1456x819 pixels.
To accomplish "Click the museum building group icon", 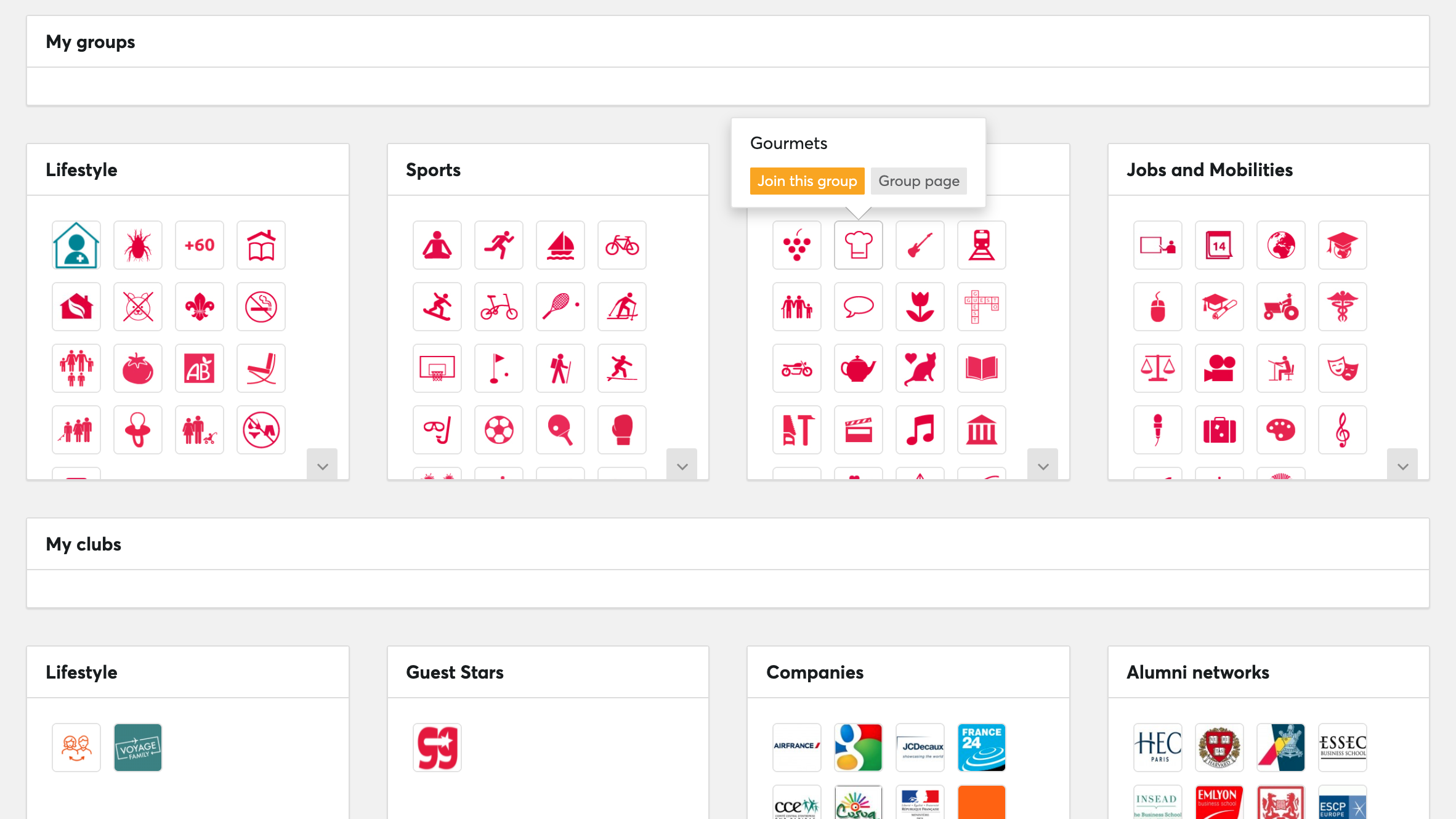I will pos(982,430).
